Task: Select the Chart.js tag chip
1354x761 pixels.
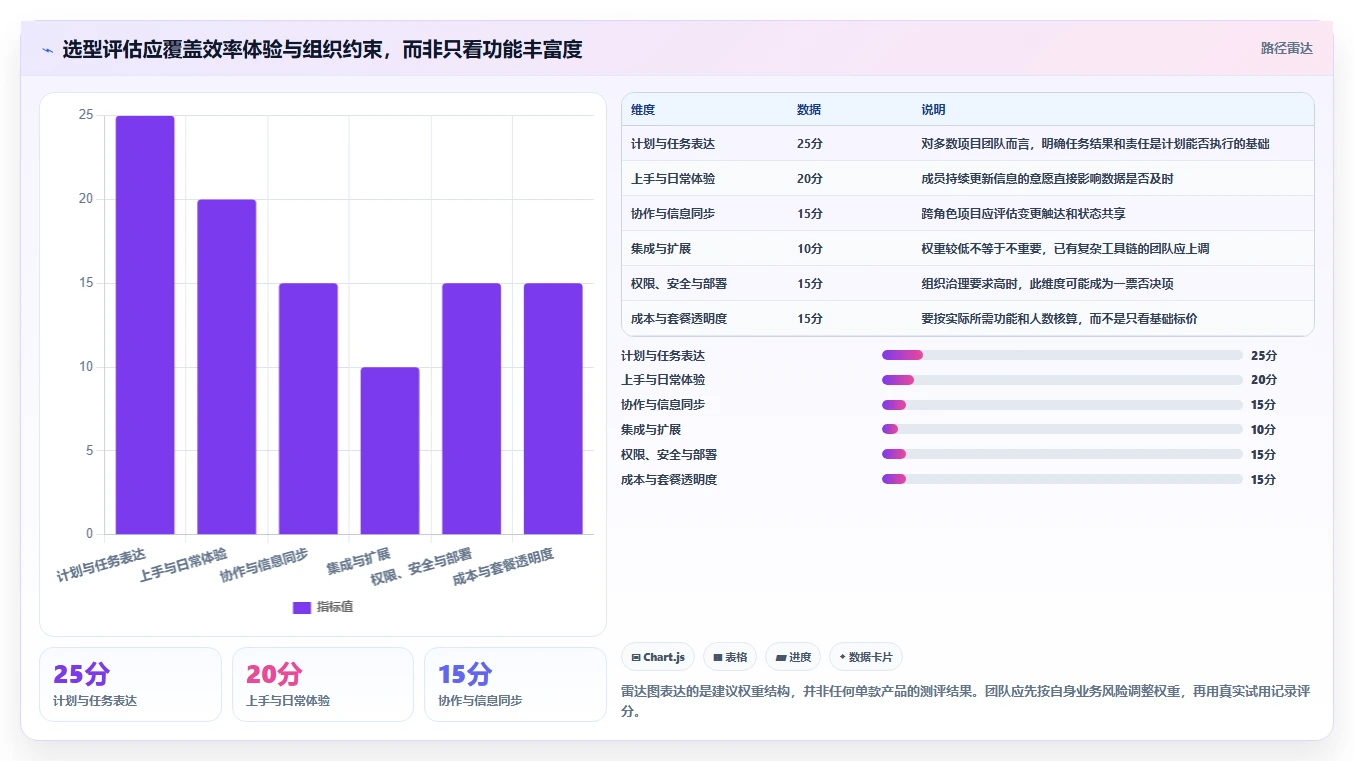Action: tap(658, 657)
